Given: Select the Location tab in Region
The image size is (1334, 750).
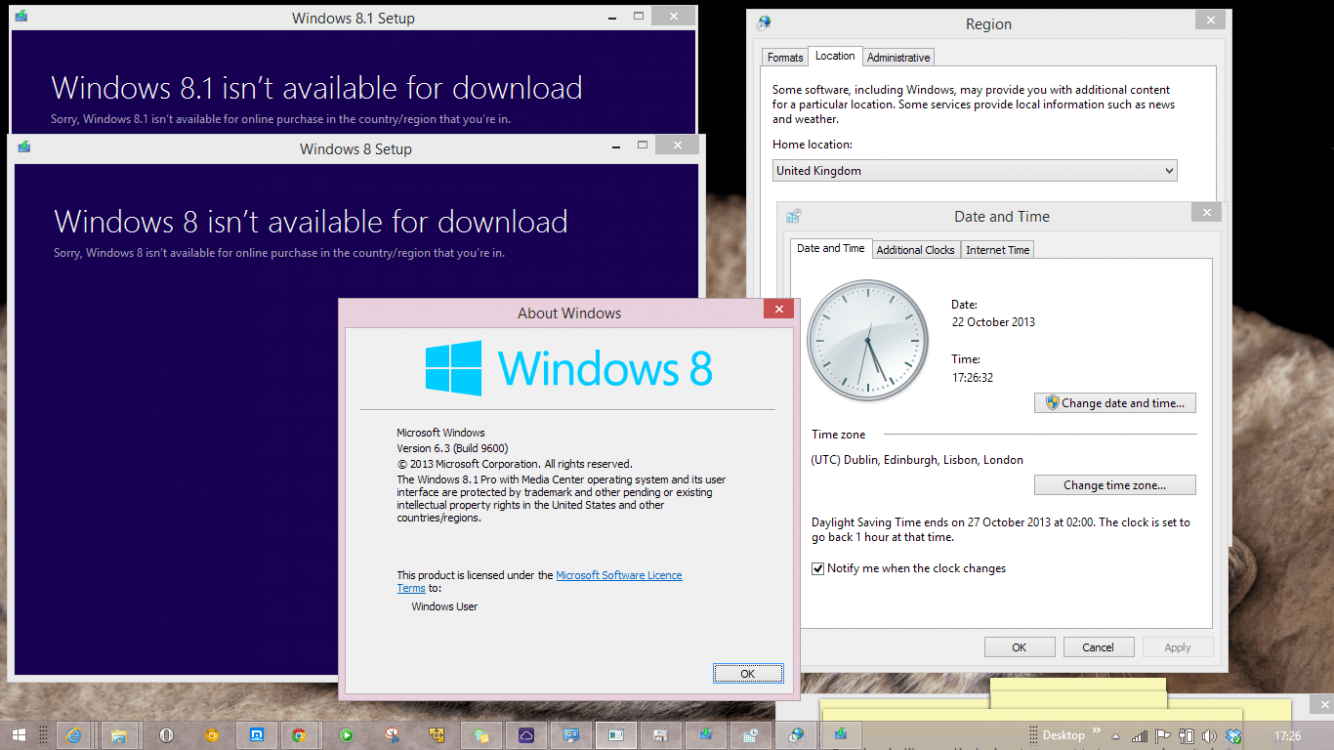Looking at the screenshot, I should (x=835, y=56).
